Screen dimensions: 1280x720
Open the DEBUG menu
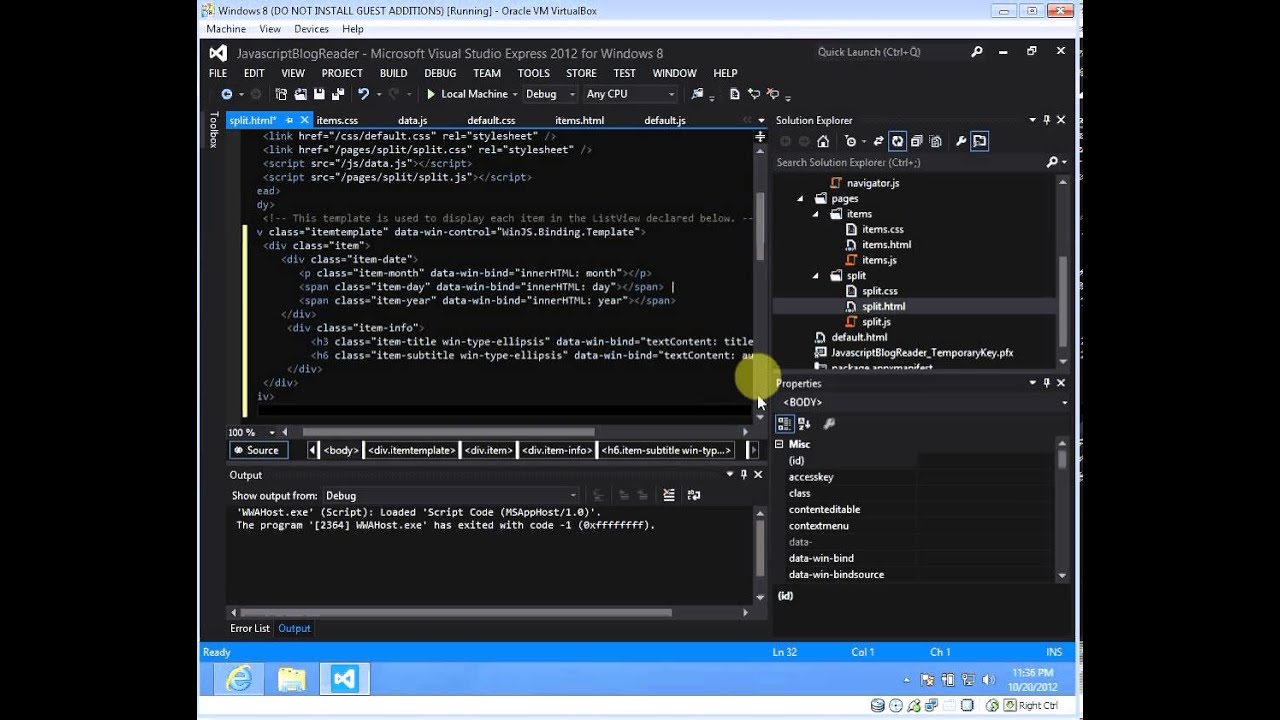[440, 73]
